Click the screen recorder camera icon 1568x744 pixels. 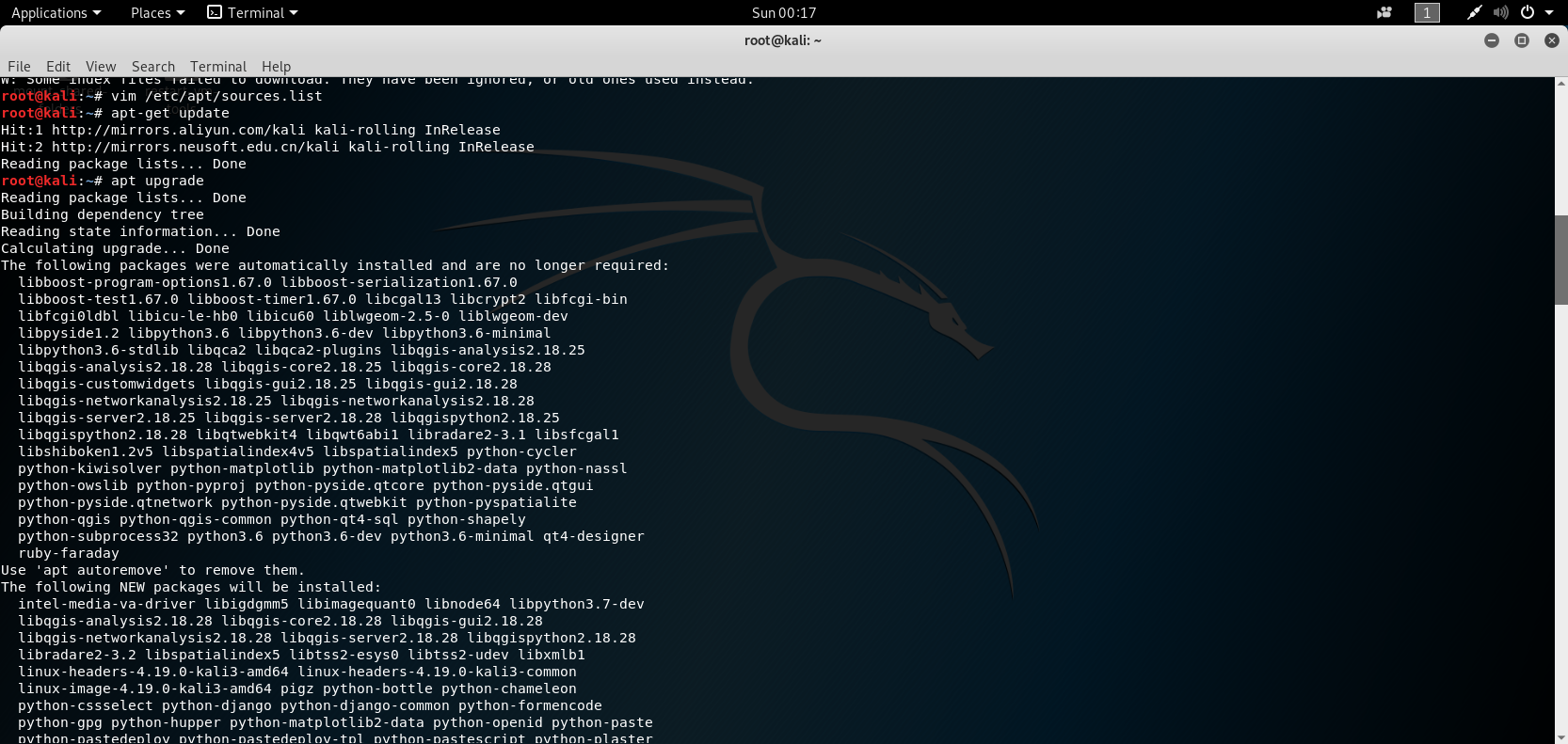click(1384, 12)
